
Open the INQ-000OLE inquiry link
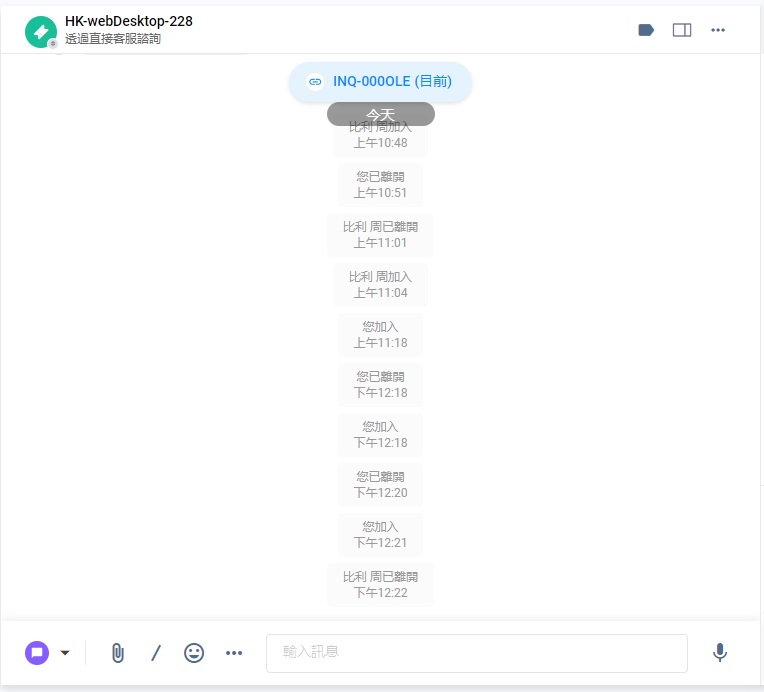[x=392, y=81]
